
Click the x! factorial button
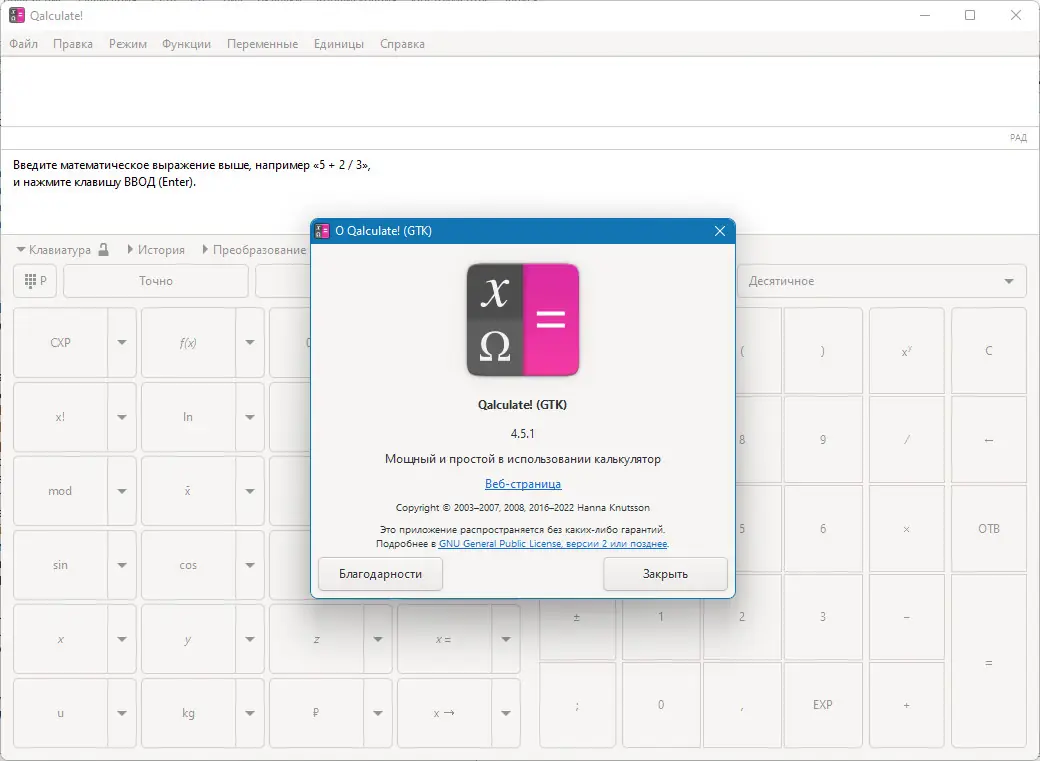[60, 417]
